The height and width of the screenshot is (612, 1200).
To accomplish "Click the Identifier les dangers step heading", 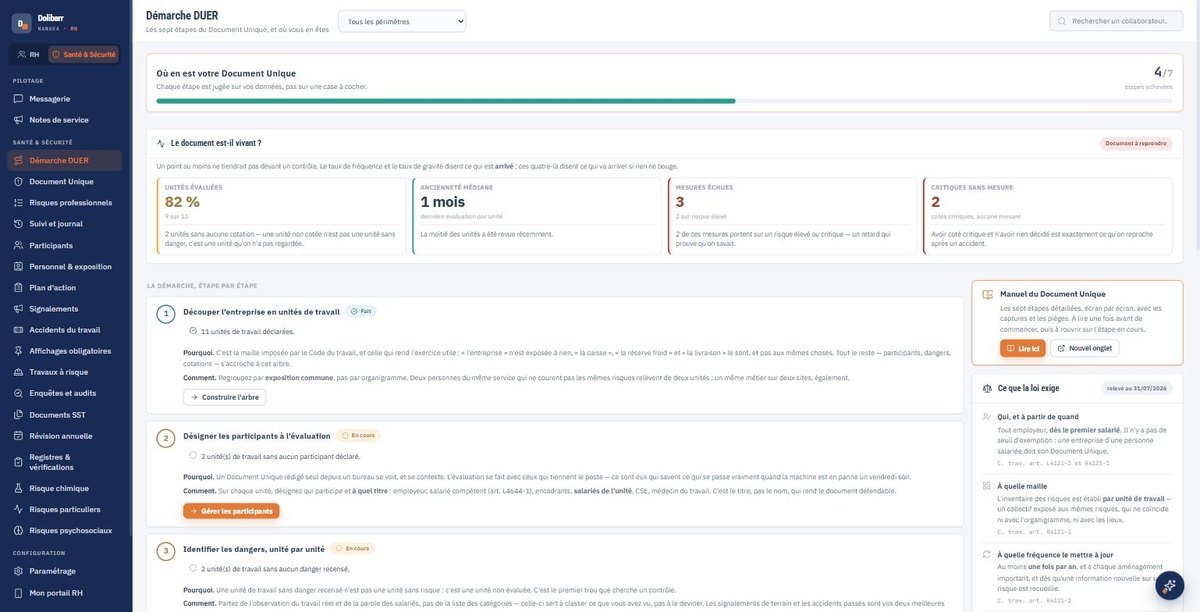I will (x=254, y=549).
